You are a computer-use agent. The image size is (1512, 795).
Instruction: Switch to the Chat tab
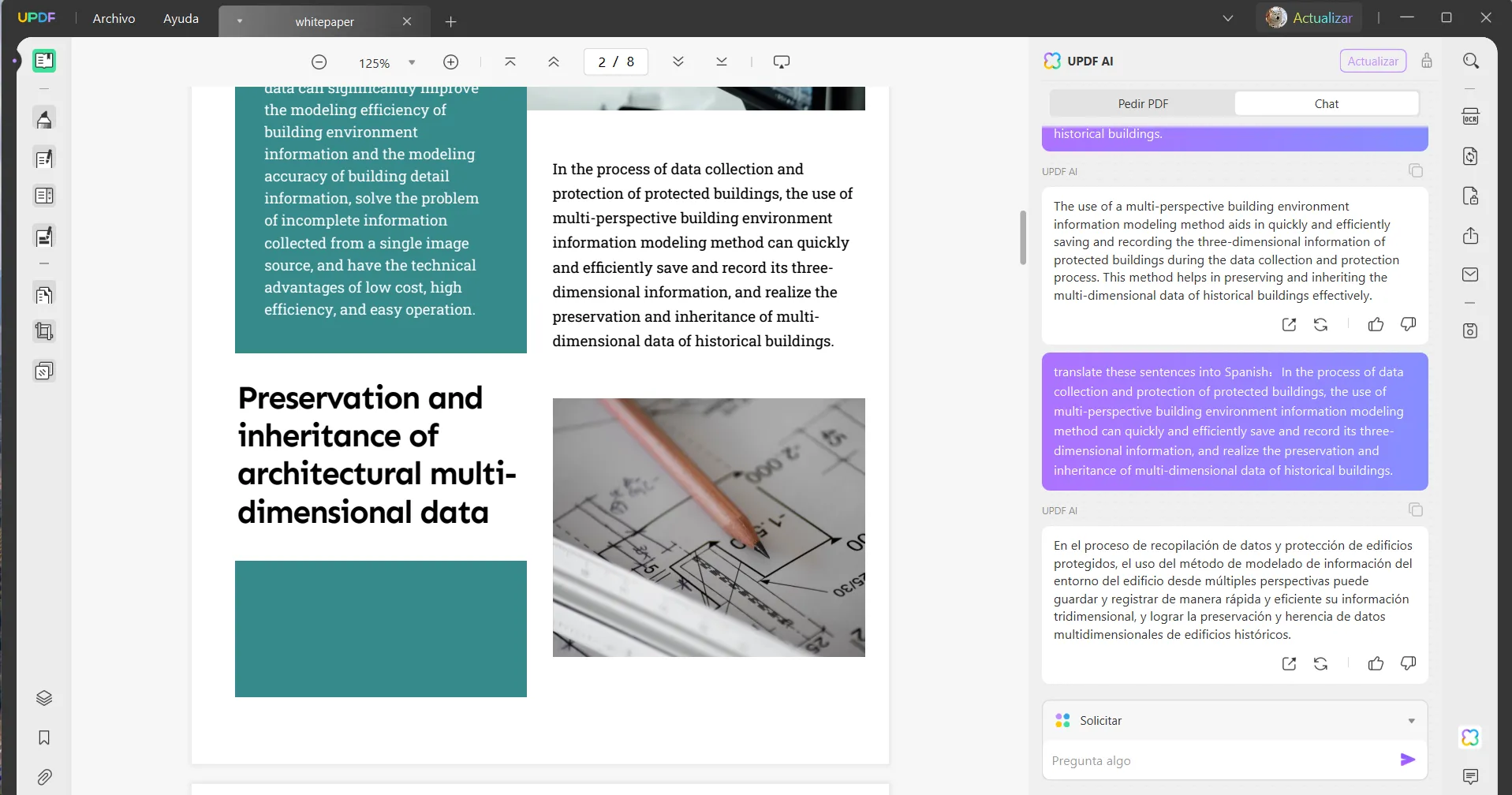1327,103
